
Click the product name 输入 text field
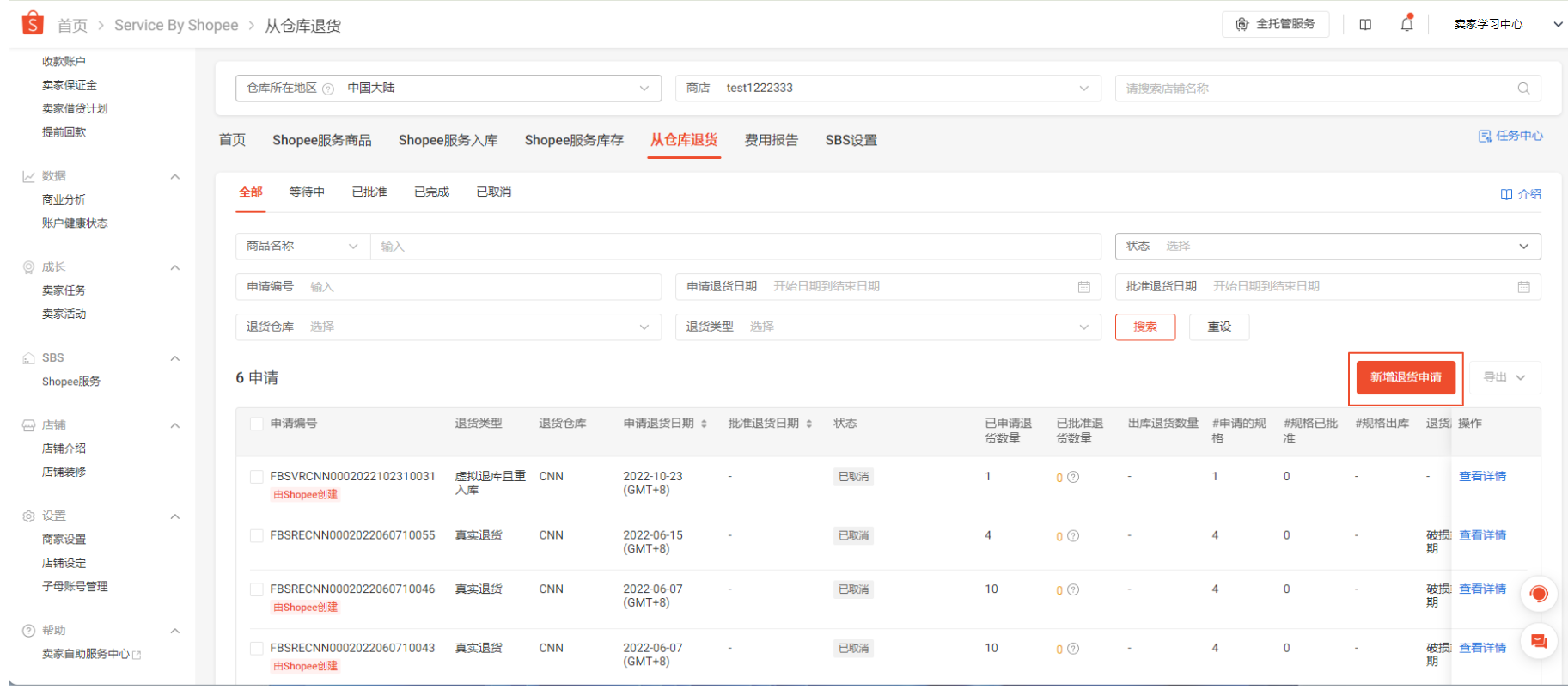click(735, 247)
